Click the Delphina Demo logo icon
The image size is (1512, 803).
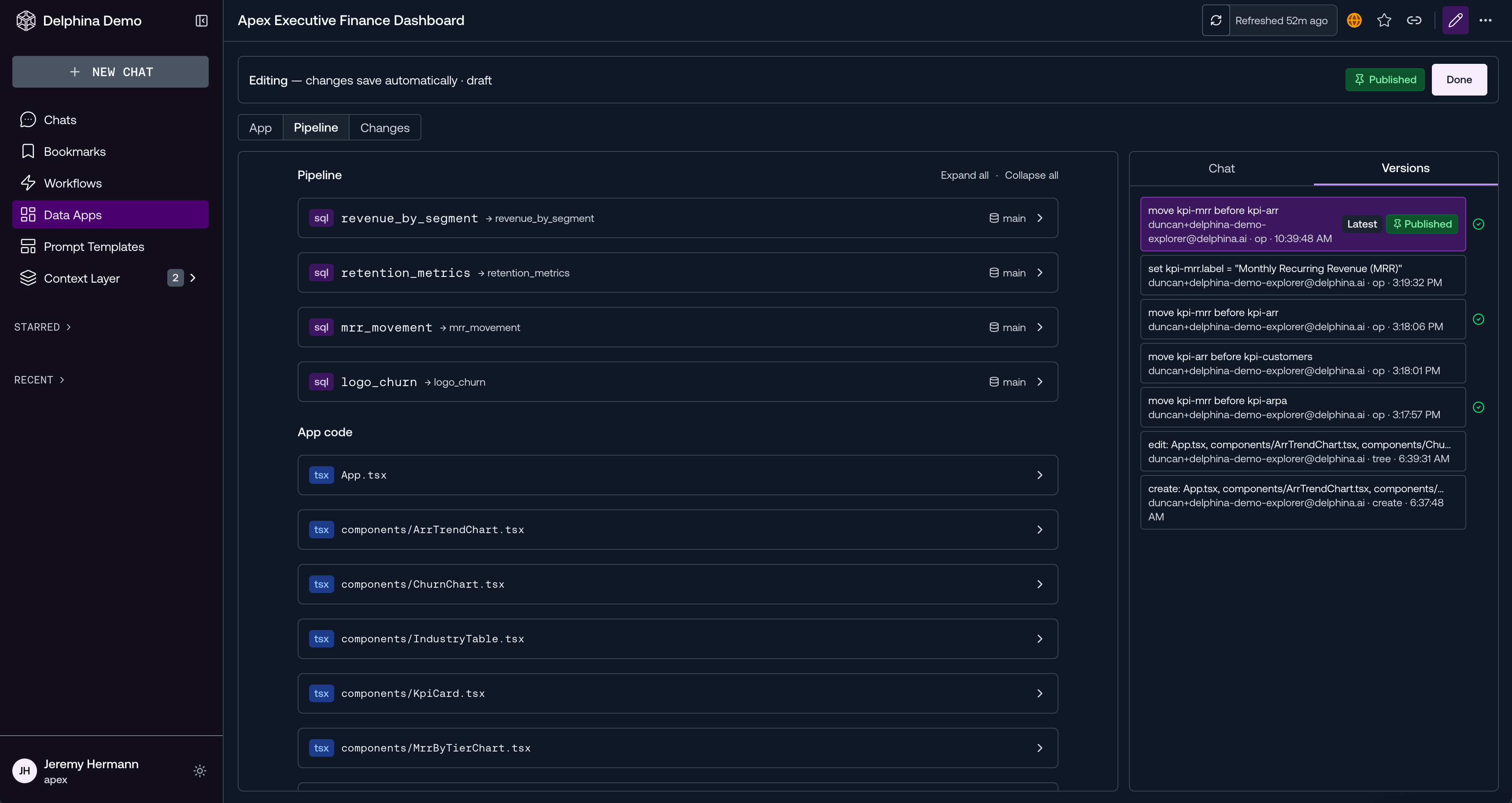pos(26,21)
